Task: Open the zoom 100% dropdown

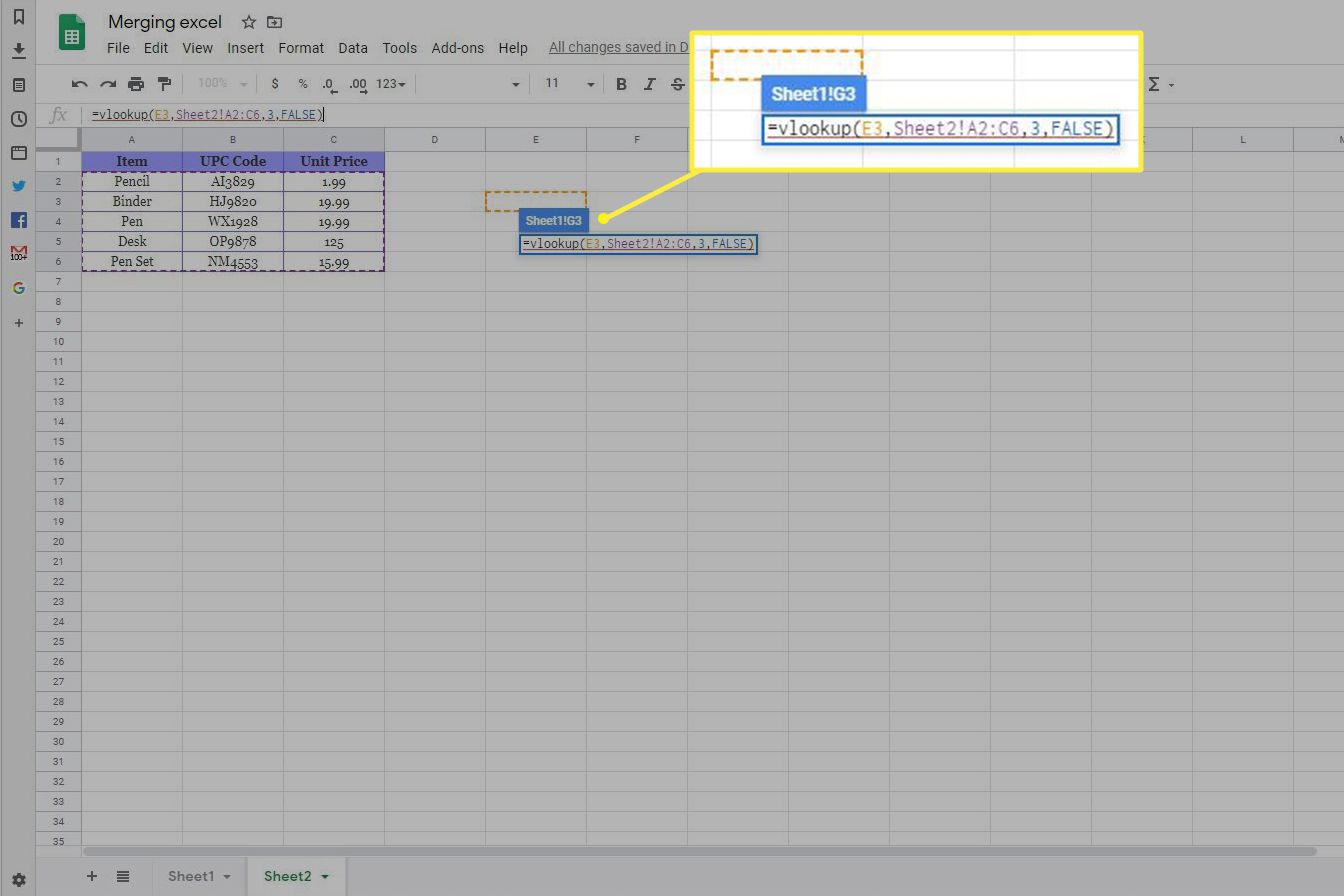Action: tap(222, 84)
